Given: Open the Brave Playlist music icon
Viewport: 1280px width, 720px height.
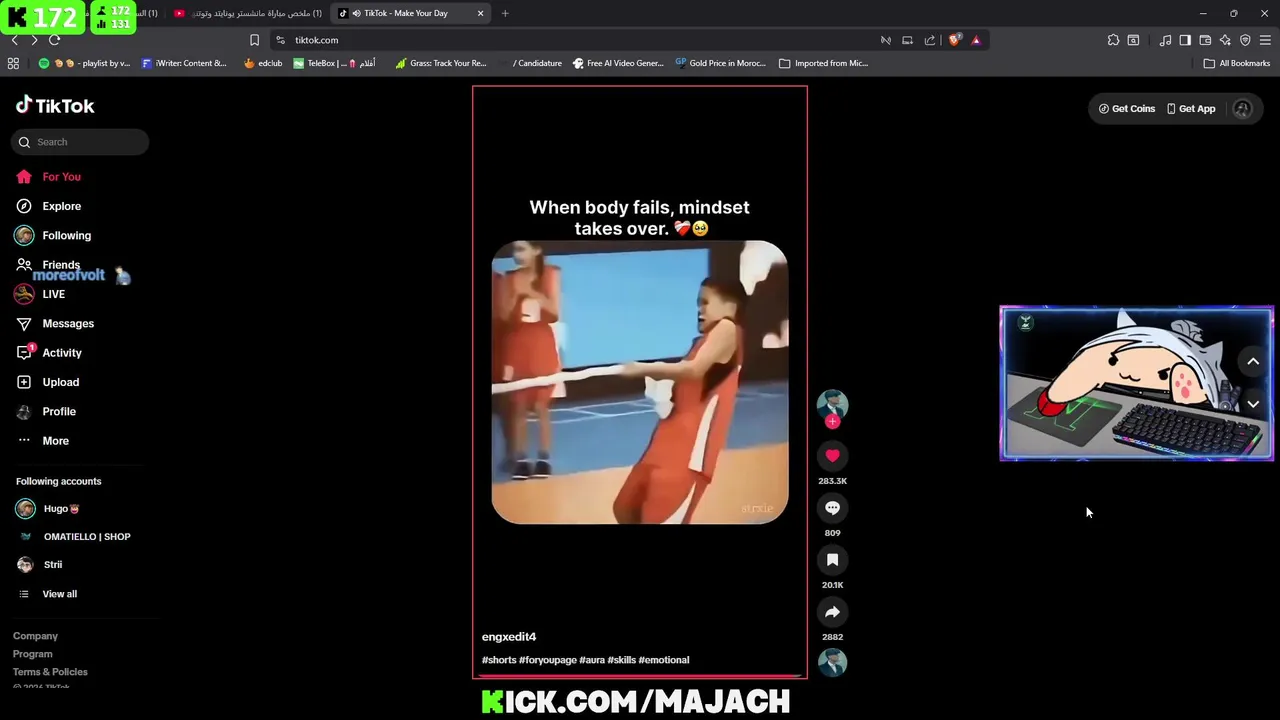Looking at the screenshot, I should click(x=1165, y=40).
